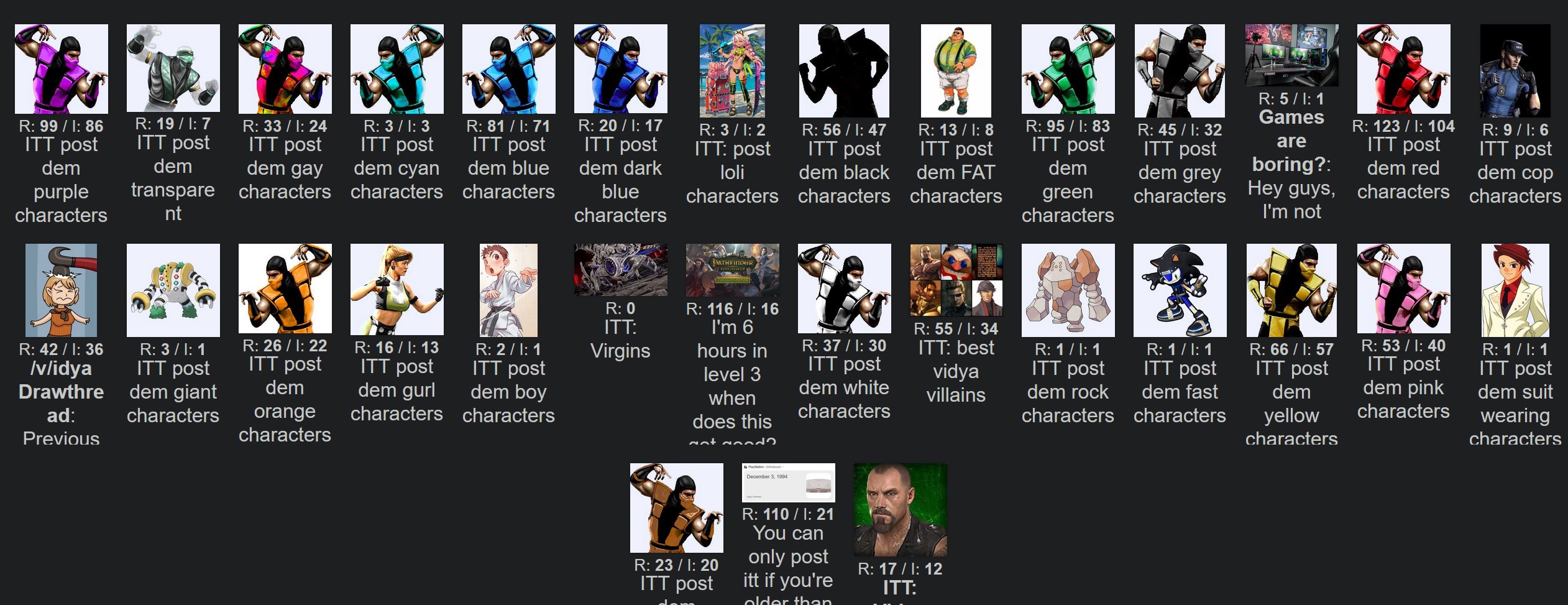Open the cop characters thread thumbnail
The image size is (1568, 605).
(1515, 71)
